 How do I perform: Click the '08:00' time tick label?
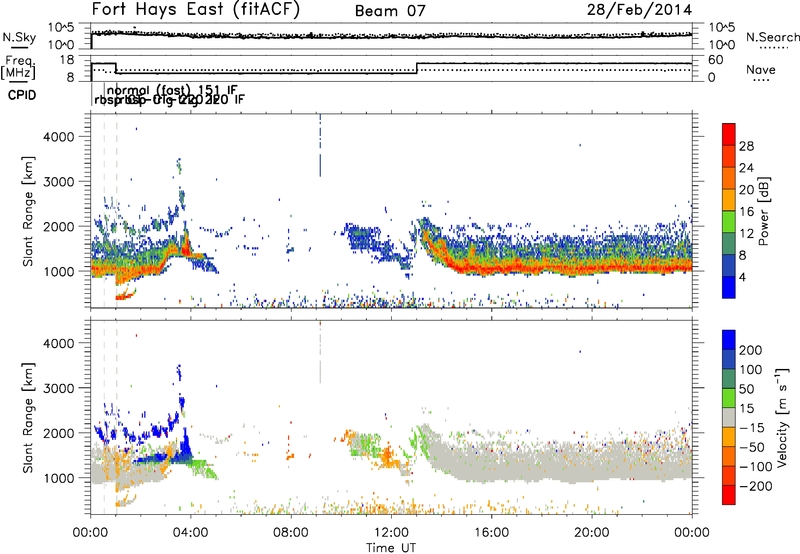291,532
